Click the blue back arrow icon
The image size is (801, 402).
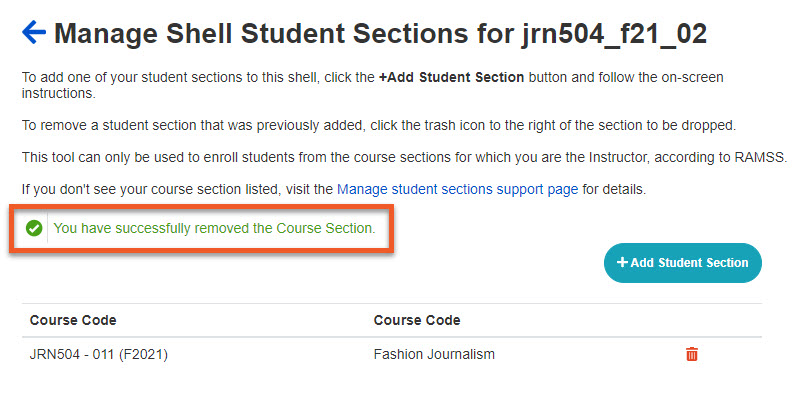[x=33, y=34]
